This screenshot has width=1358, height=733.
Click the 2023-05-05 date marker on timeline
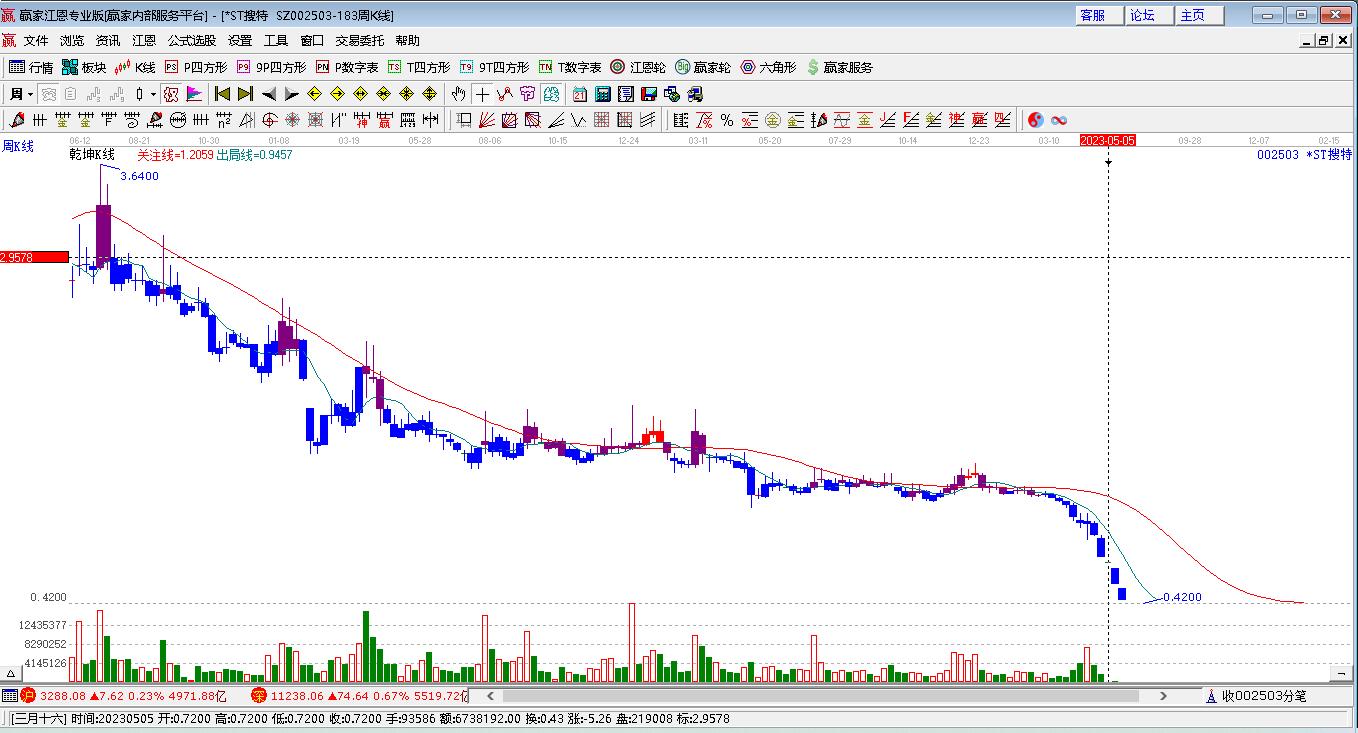(x=1107, y=141)
